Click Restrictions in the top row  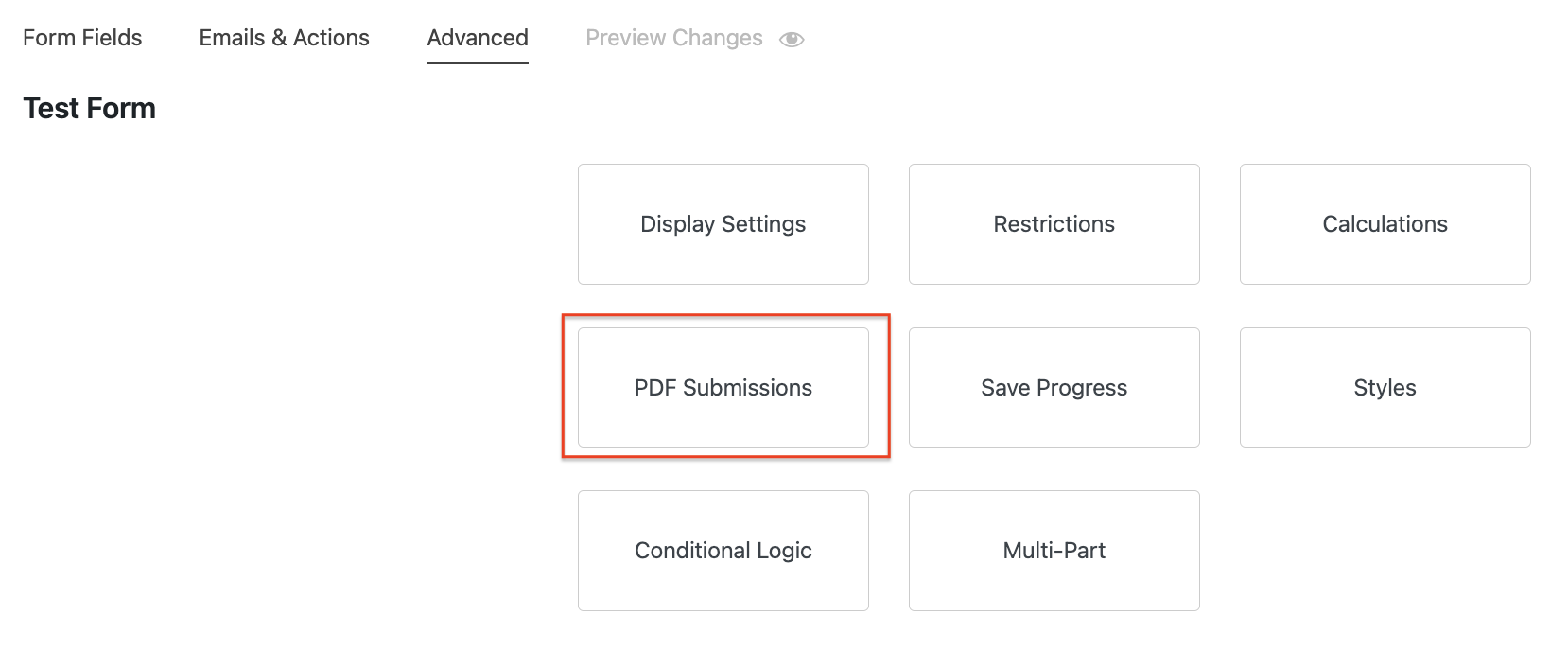click(1054, 224)
